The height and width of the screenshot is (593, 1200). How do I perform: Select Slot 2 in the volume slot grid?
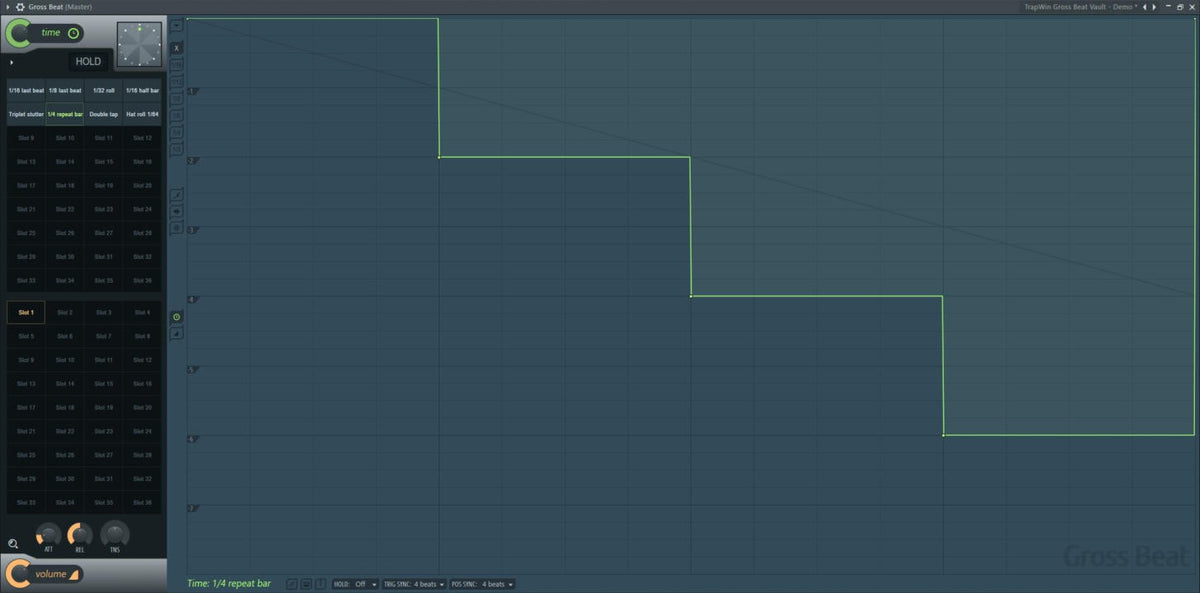pyautogui.click(x=65, y=312)
